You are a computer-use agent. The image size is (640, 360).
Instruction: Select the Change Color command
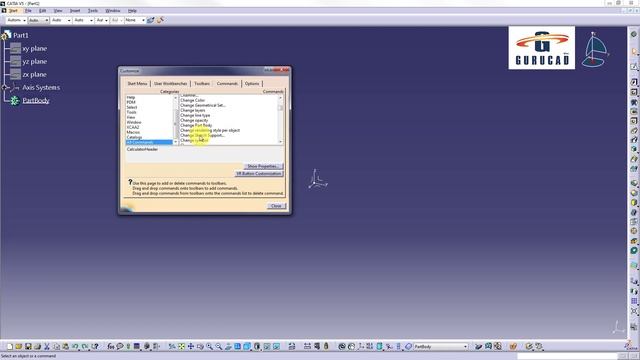[193, 100]
